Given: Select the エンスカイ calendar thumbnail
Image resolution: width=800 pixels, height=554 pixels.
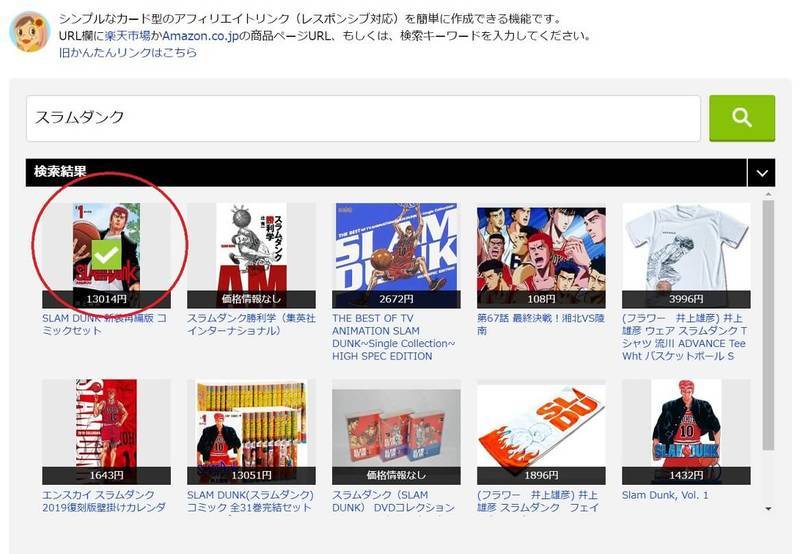Looking at the screenshot, I should [106, 432].
